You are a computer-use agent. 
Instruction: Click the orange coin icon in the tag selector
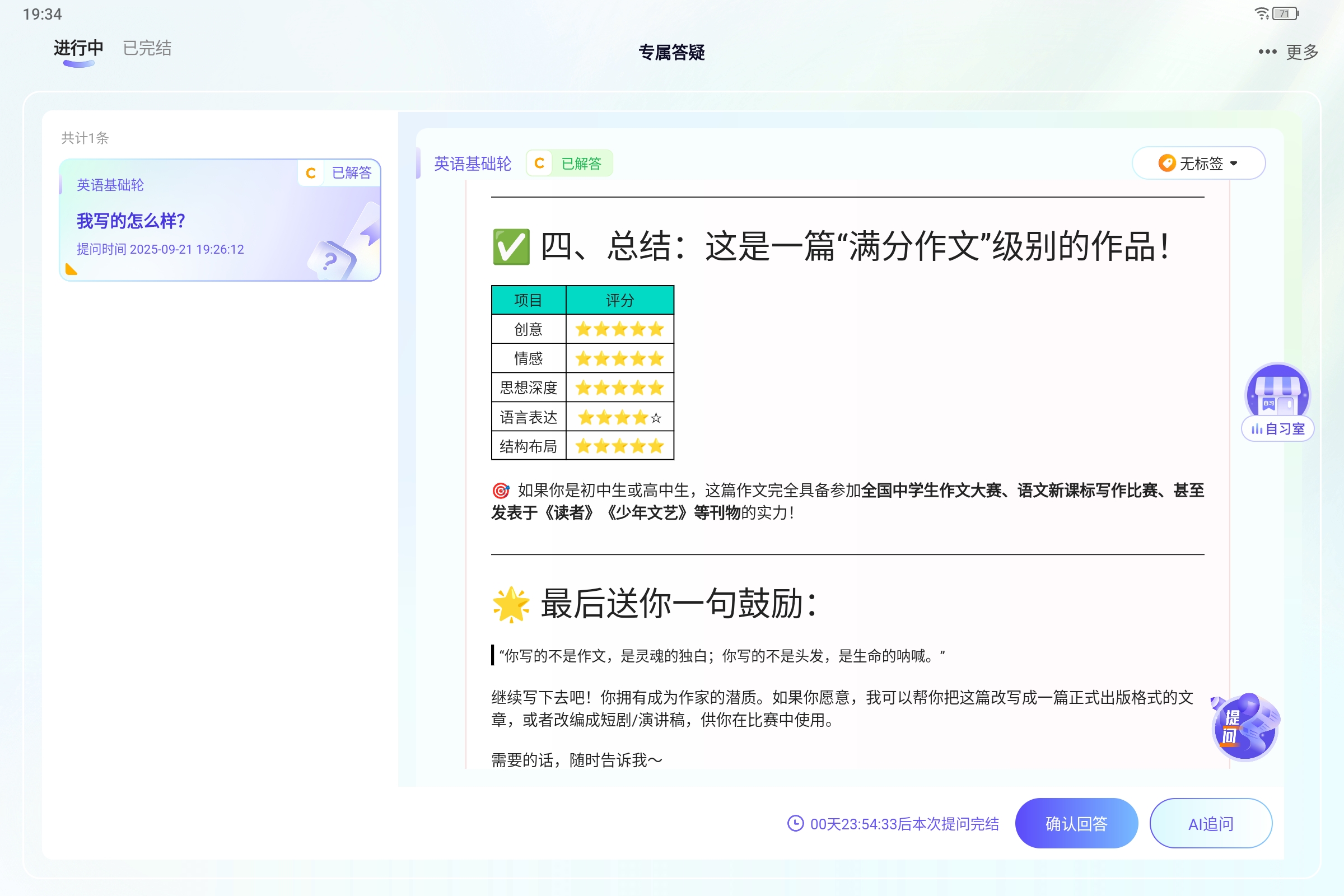coord(1166,163)
